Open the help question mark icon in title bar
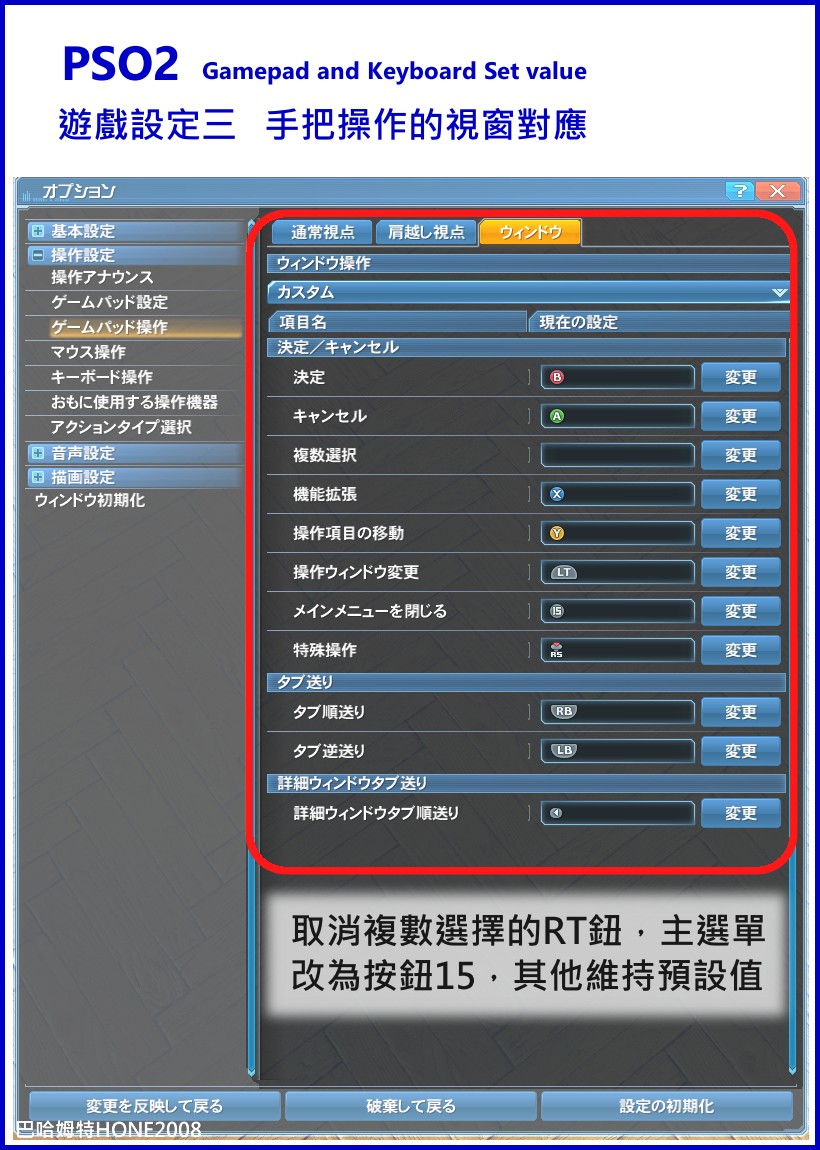Image resolution: width=820 pixels, height=1150 pixels. click(x=739, y=192)
